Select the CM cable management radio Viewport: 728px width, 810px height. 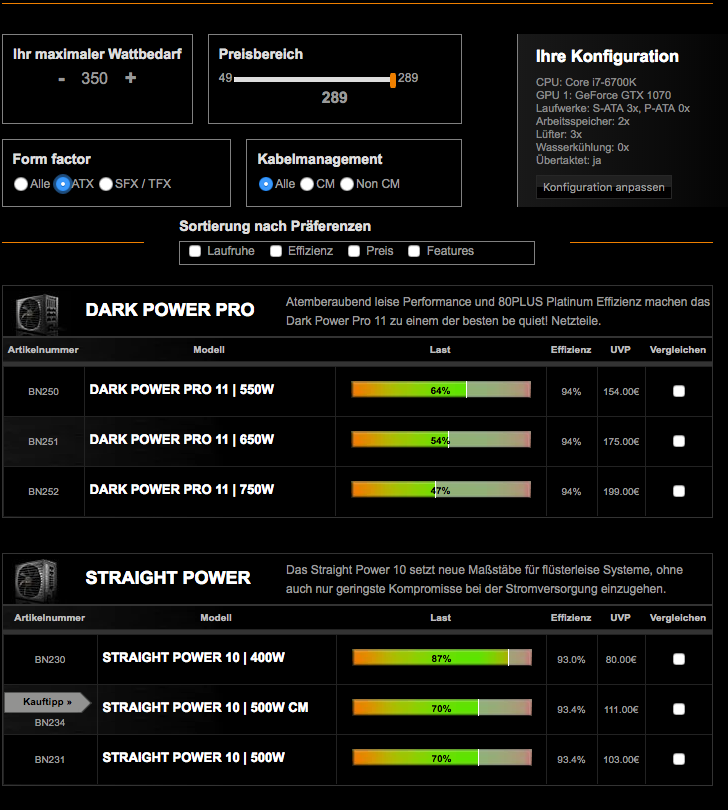(x=307, y=184)
